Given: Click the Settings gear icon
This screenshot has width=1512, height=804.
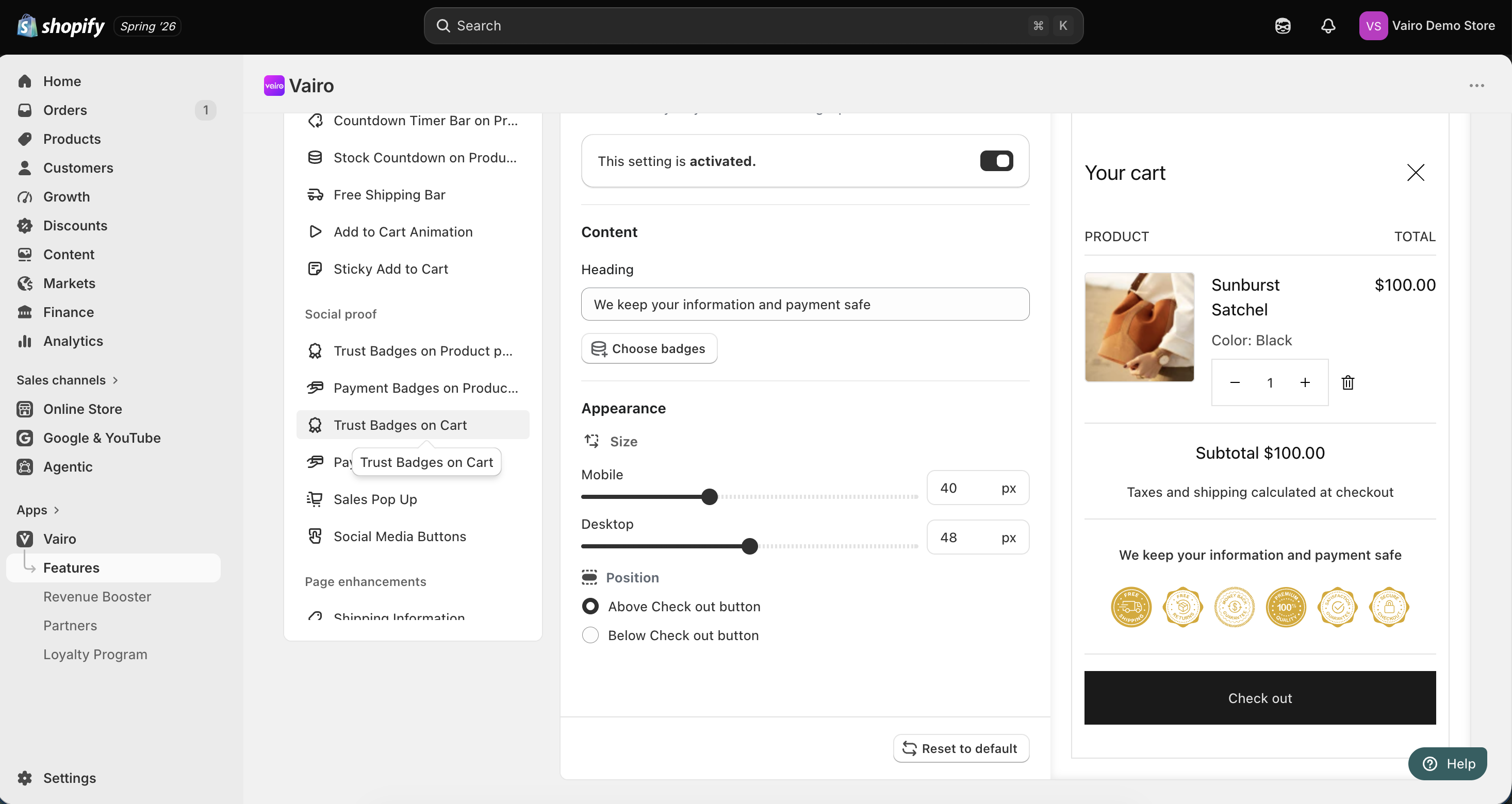Looking at the screenshot, I should tap(25, 778).
